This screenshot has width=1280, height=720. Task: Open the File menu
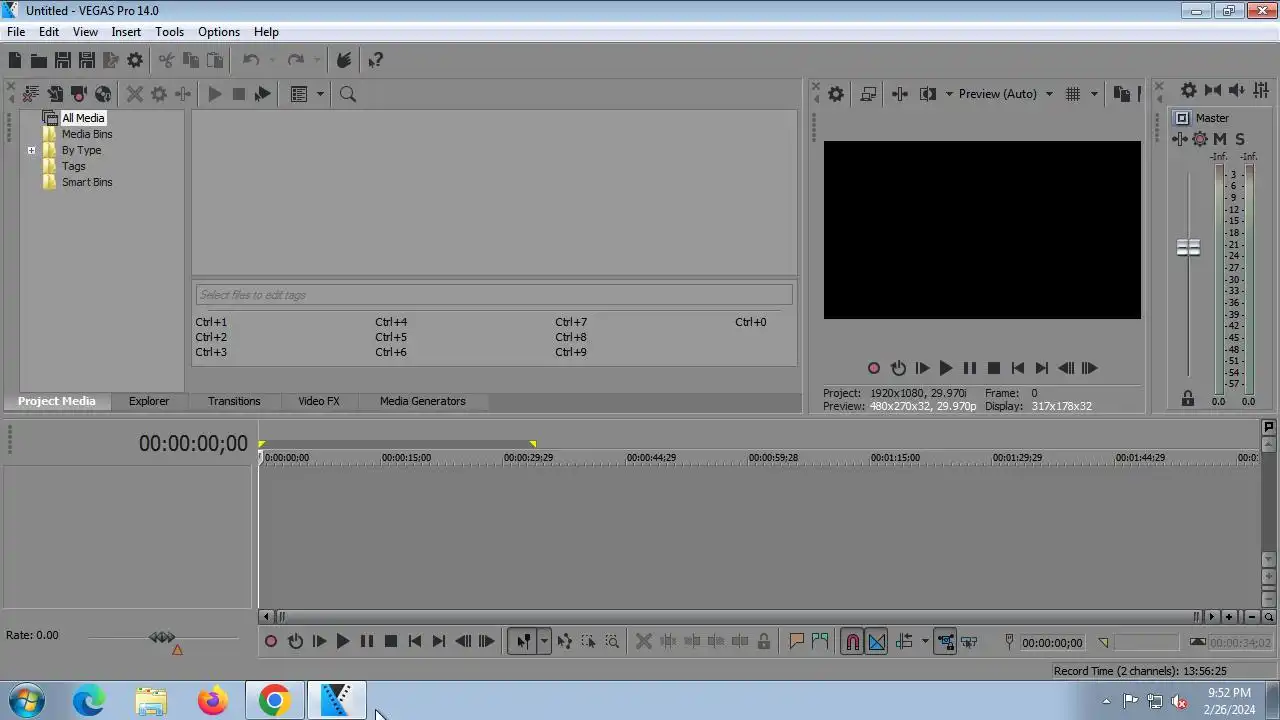tap(16, 32)
